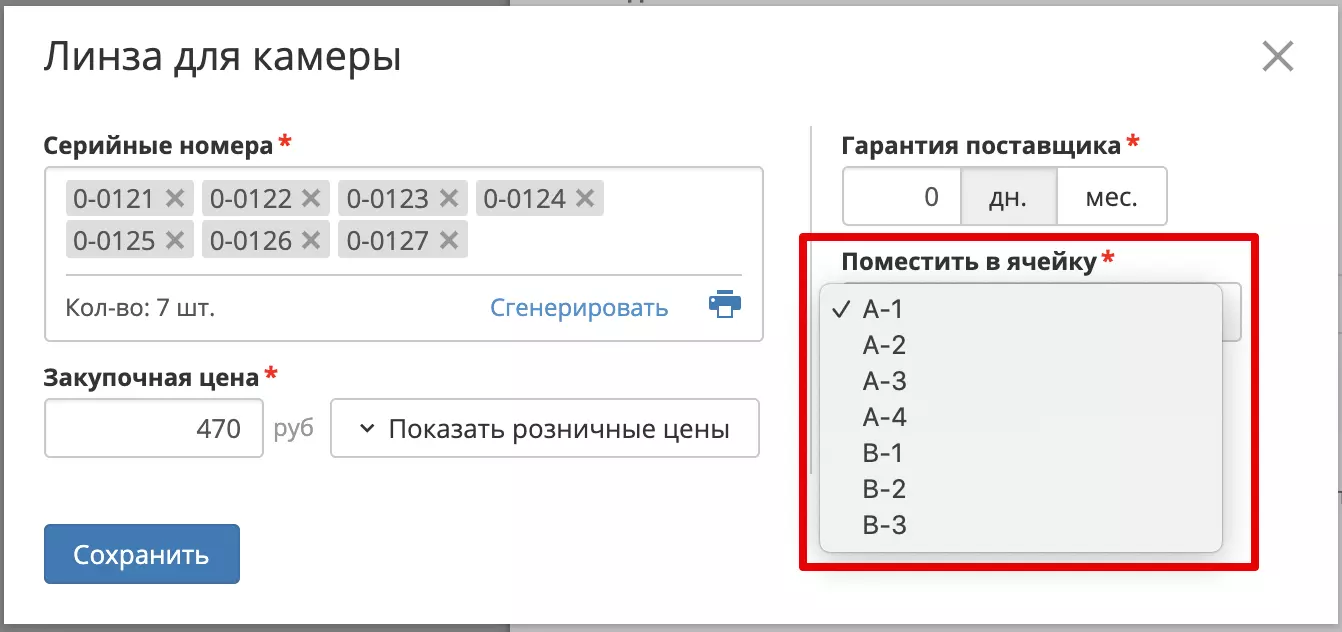This screenshot has height=632, width=1342.
Task: Click the Гарантия поставщика label
Action: coord(981,146)
